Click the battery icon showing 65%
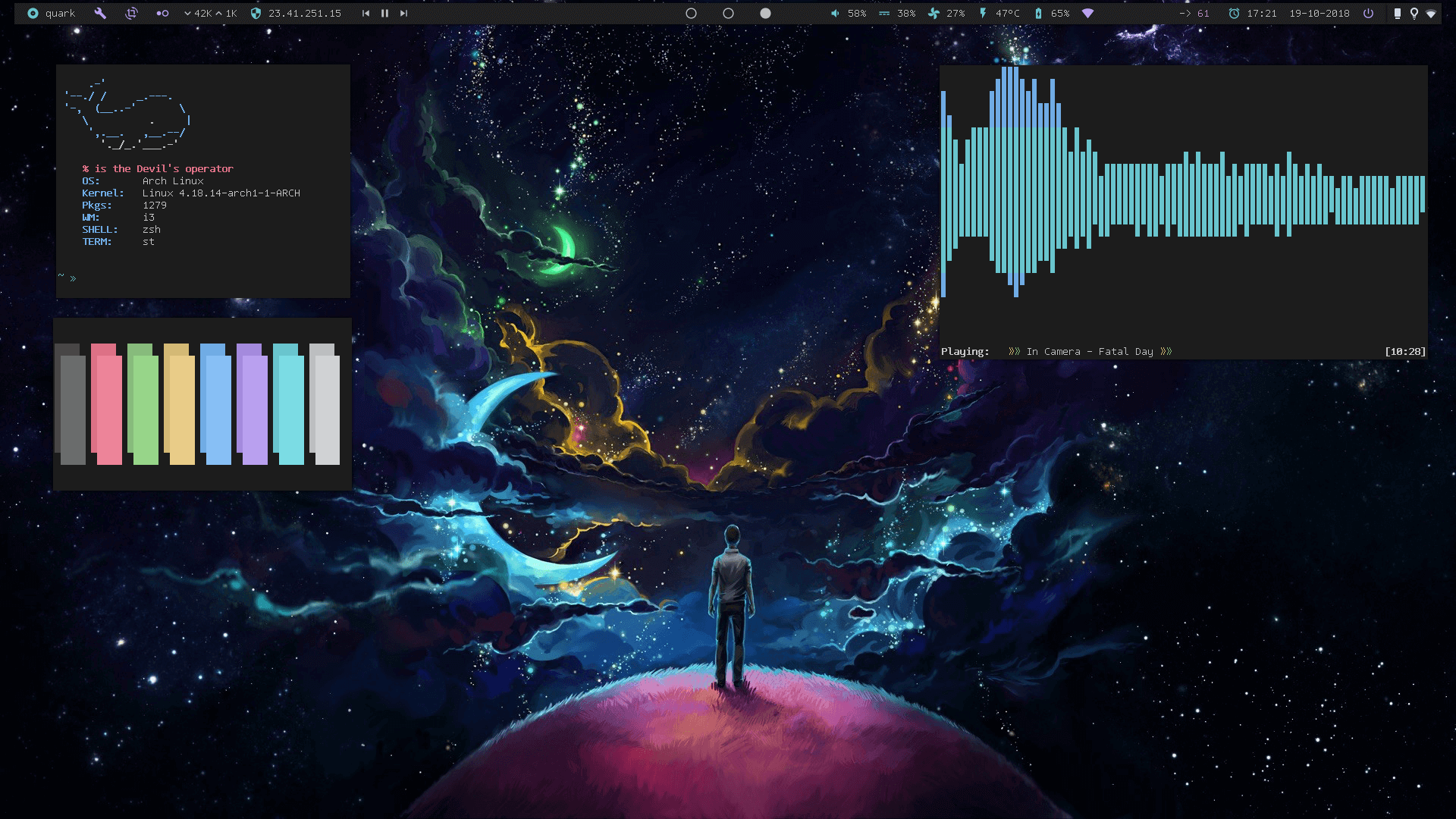Screen dimensions: 1456x819 1038,14
